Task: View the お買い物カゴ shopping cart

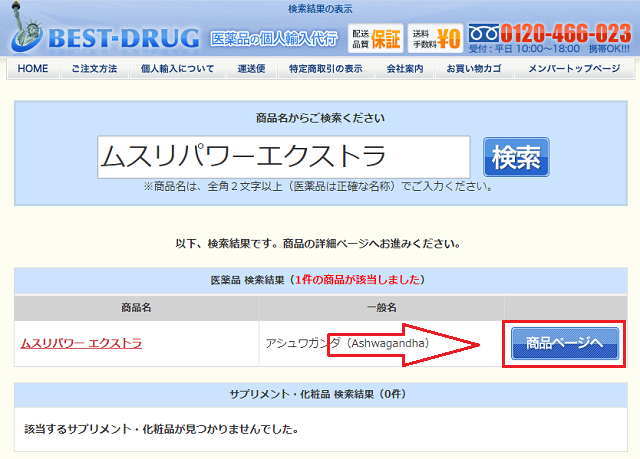Action: click(474, 69)
